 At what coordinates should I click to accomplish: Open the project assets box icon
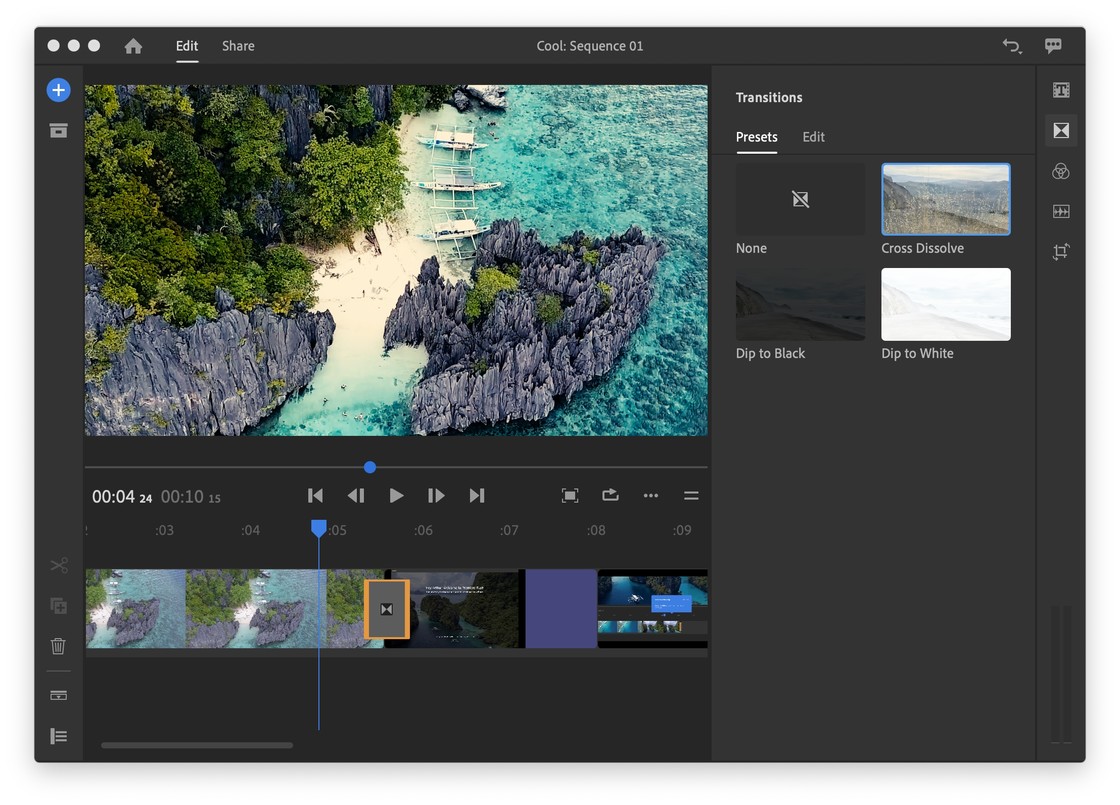point(59,131)
